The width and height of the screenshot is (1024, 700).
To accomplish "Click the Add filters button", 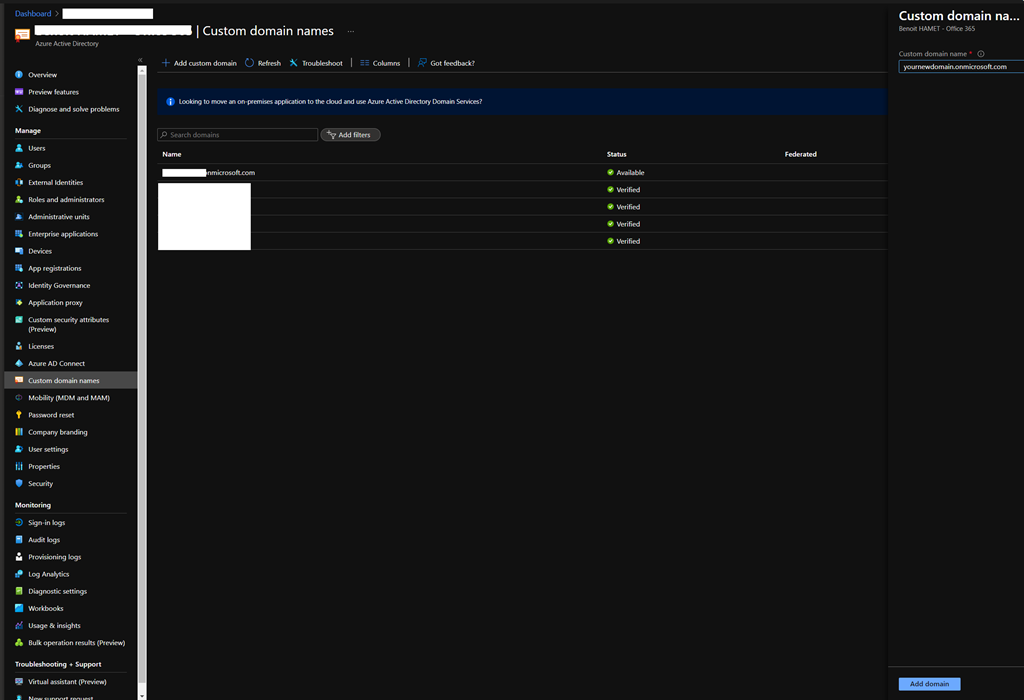I will (x=350, y=135).
